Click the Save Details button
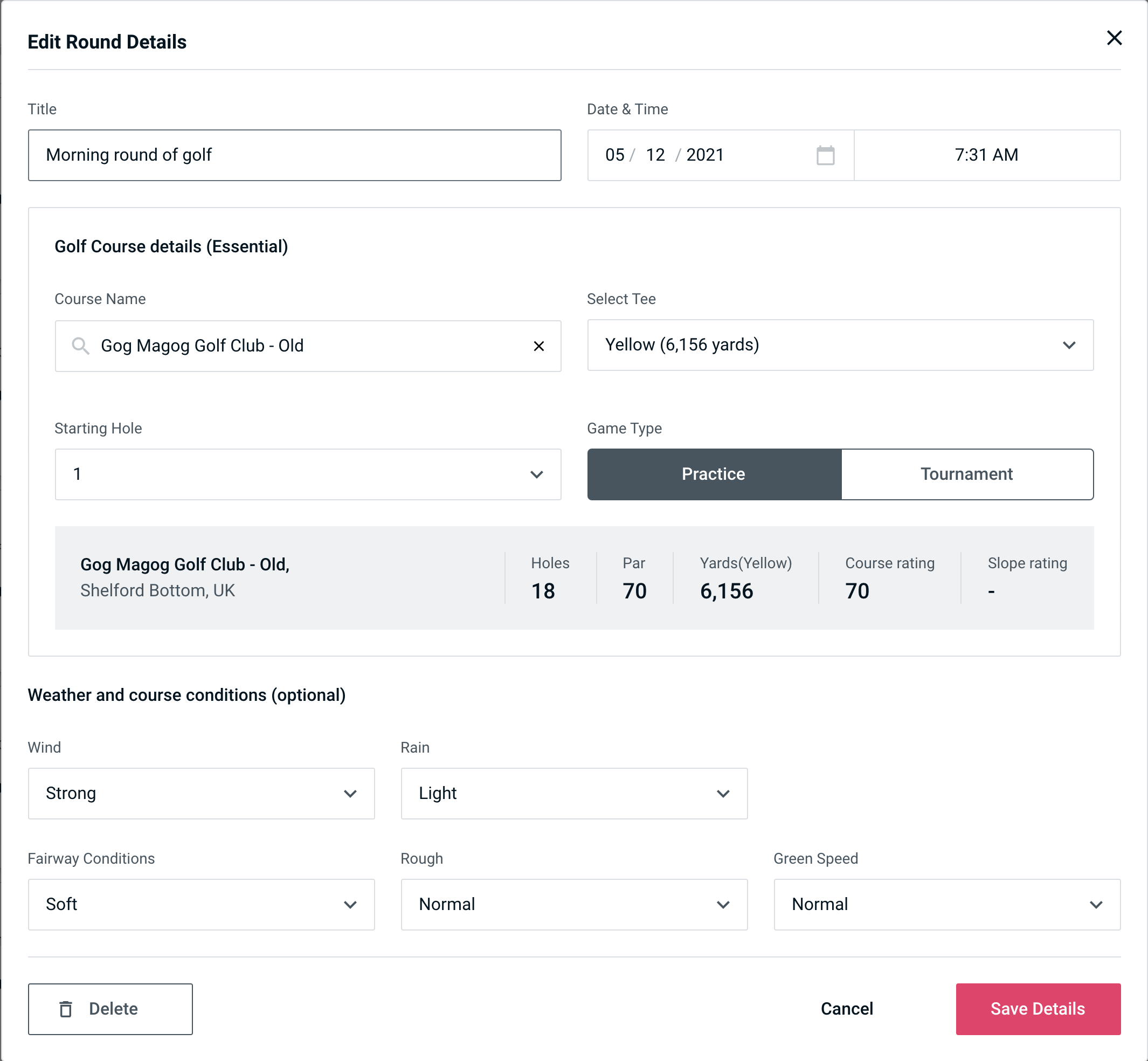The height and width of the screenshot is (1061, 1148). pyautogui.click(x=1038, y=1009)
